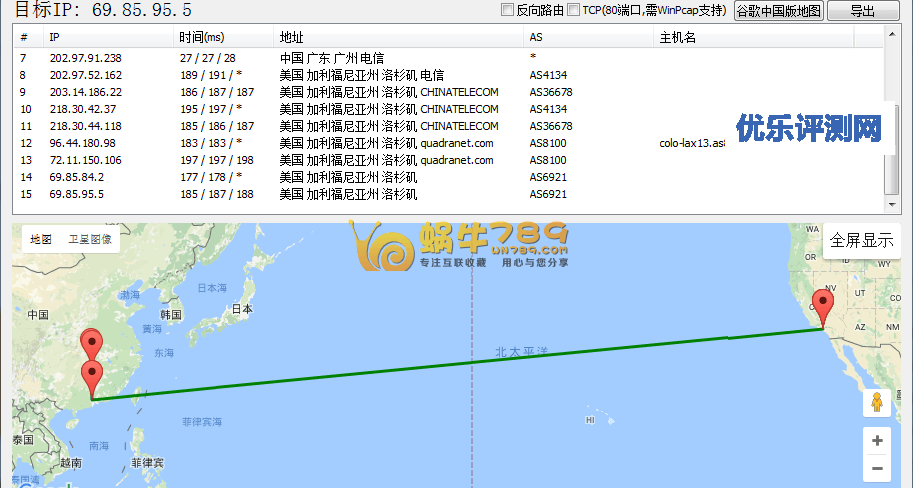Zoom out the map with minus
The height and width of the screenshot is (488, 913).
(x=877, y=468)
